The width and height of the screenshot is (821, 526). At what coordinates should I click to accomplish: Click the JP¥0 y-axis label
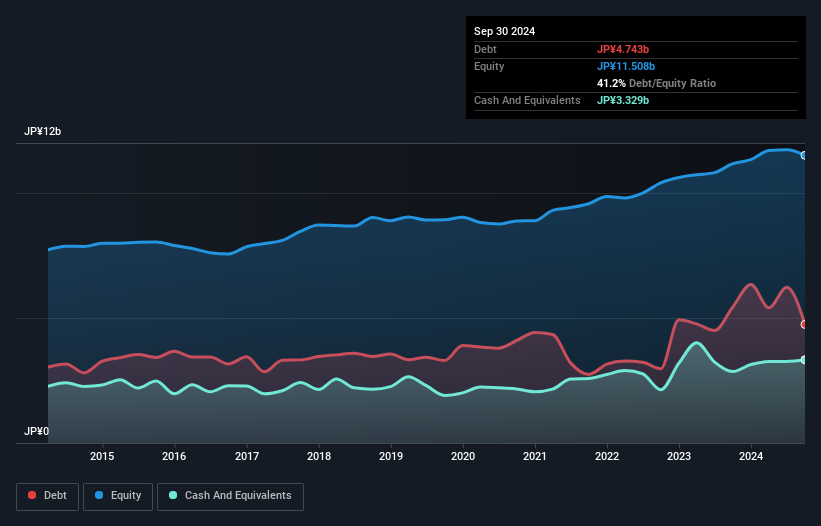[x=36, y=431]
